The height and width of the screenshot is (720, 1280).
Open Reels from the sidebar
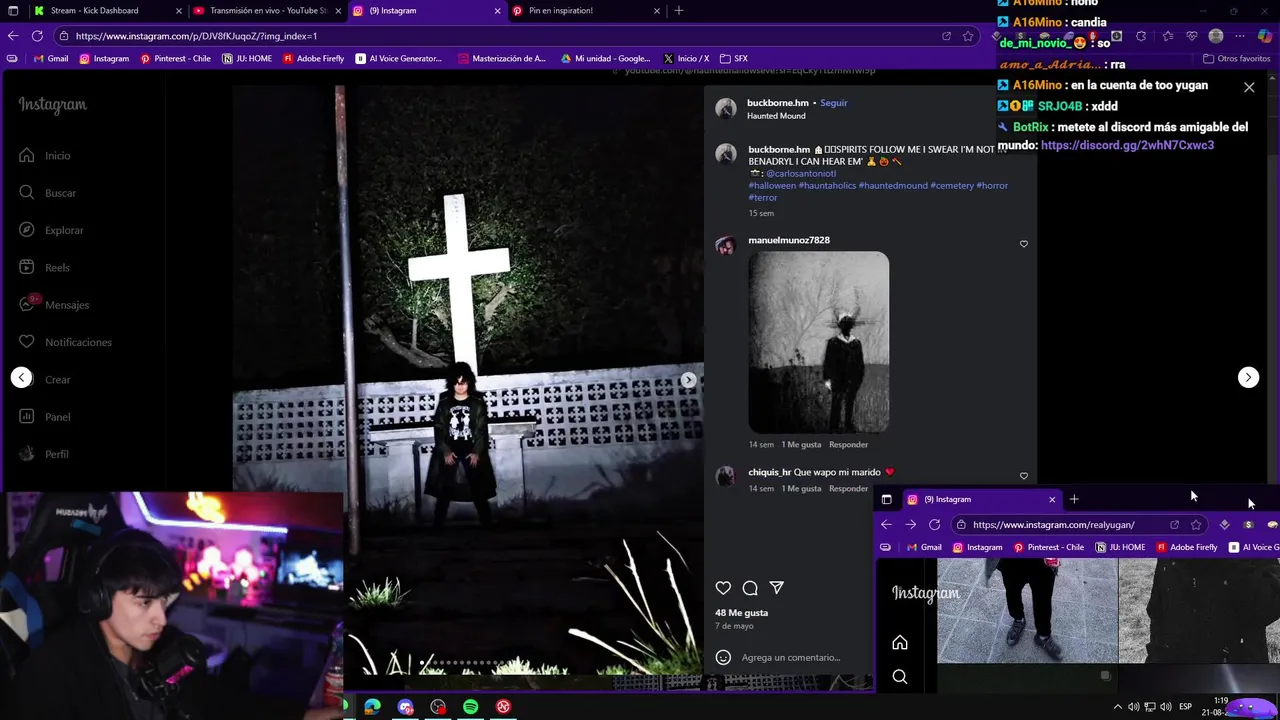(45, 268)
